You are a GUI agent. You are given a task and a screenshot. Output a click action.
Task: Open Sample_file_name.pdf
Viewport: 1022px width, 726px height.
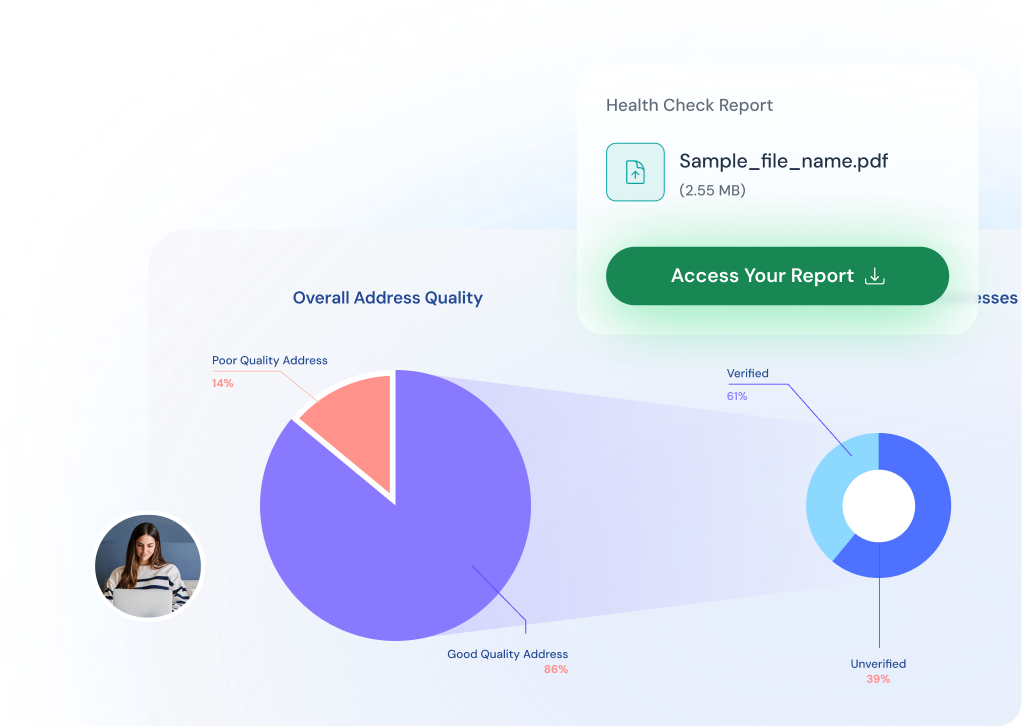coord(783,160)
